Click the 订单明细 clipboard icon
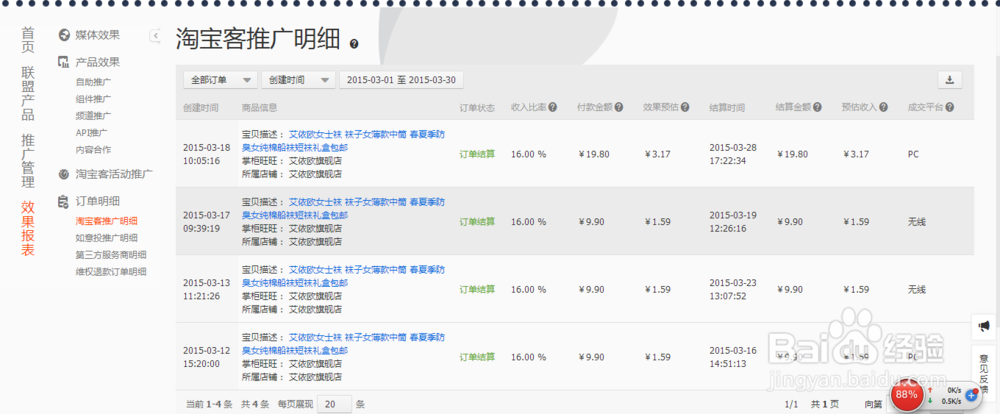Viewport: 1000px width, 414px height. coord(63,201)
